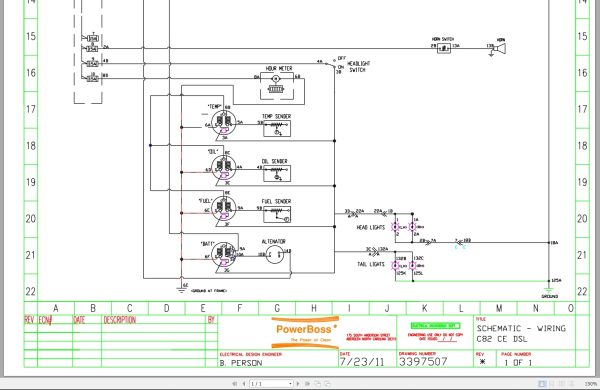
Task: Select single page view mode icon
Action: (542, 383)
